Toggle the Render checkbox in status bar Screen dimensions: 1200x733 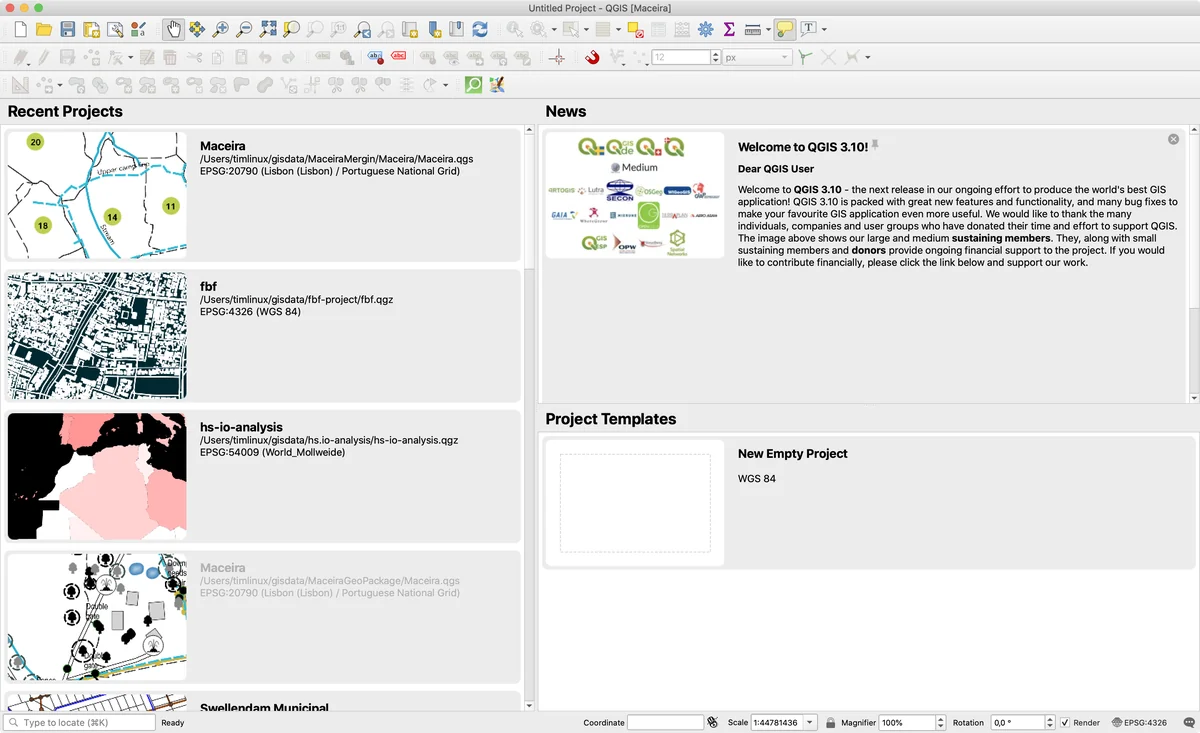coord(1065,722)
